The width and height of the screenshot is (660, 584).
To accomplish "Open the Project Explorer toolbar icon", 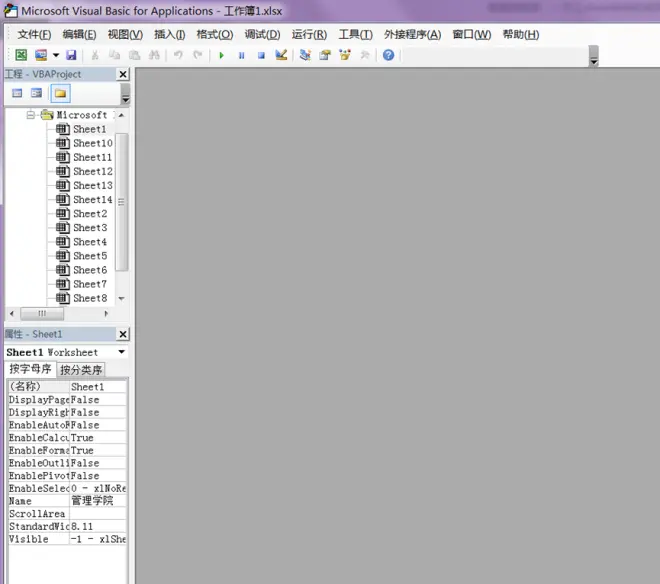I will click(305, 55).
